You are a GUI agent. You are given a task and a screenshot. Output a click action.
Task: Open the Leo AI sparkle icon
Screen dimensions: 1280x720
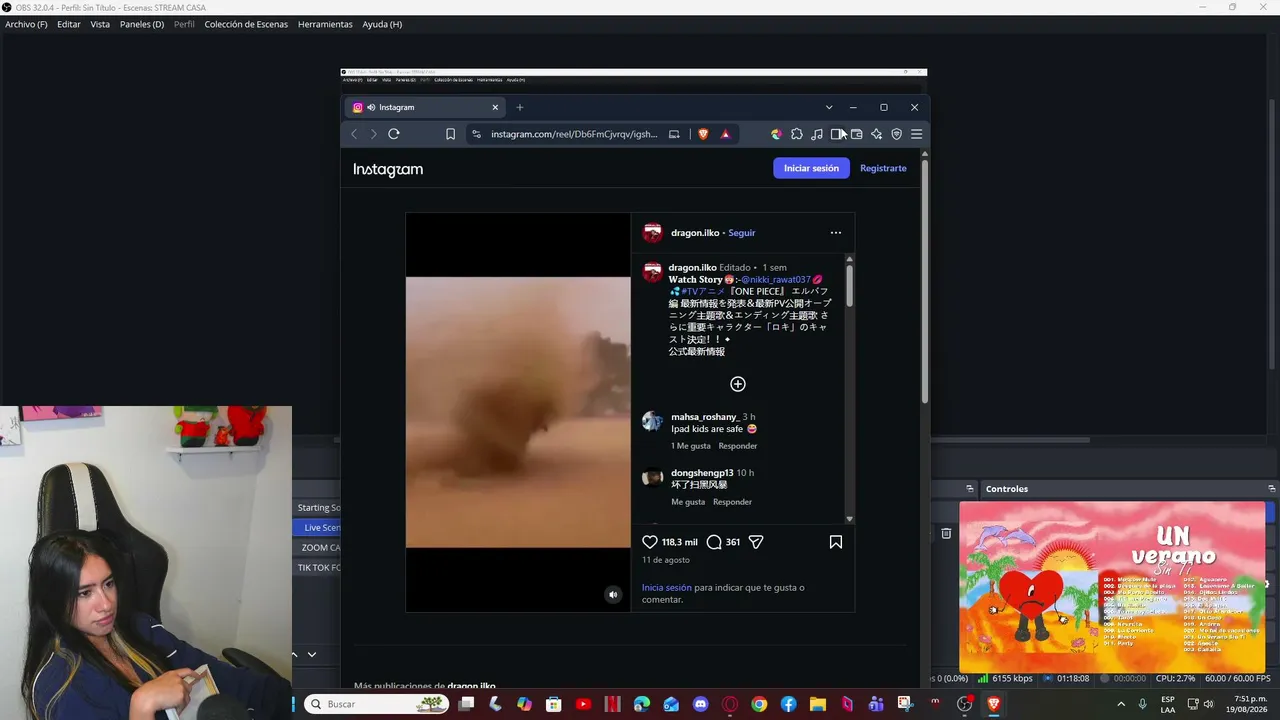(876, 134)
